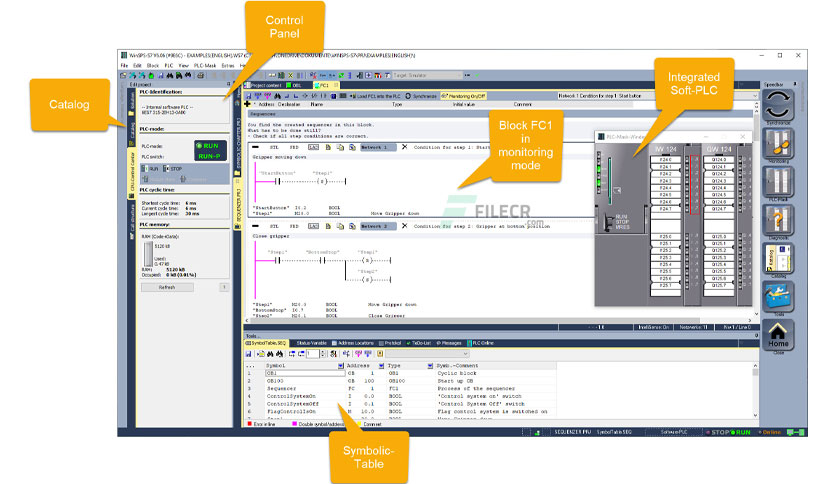Click the save icon in FC1 editor toolbar
The image size is (836, 484).
click(248, 96)
